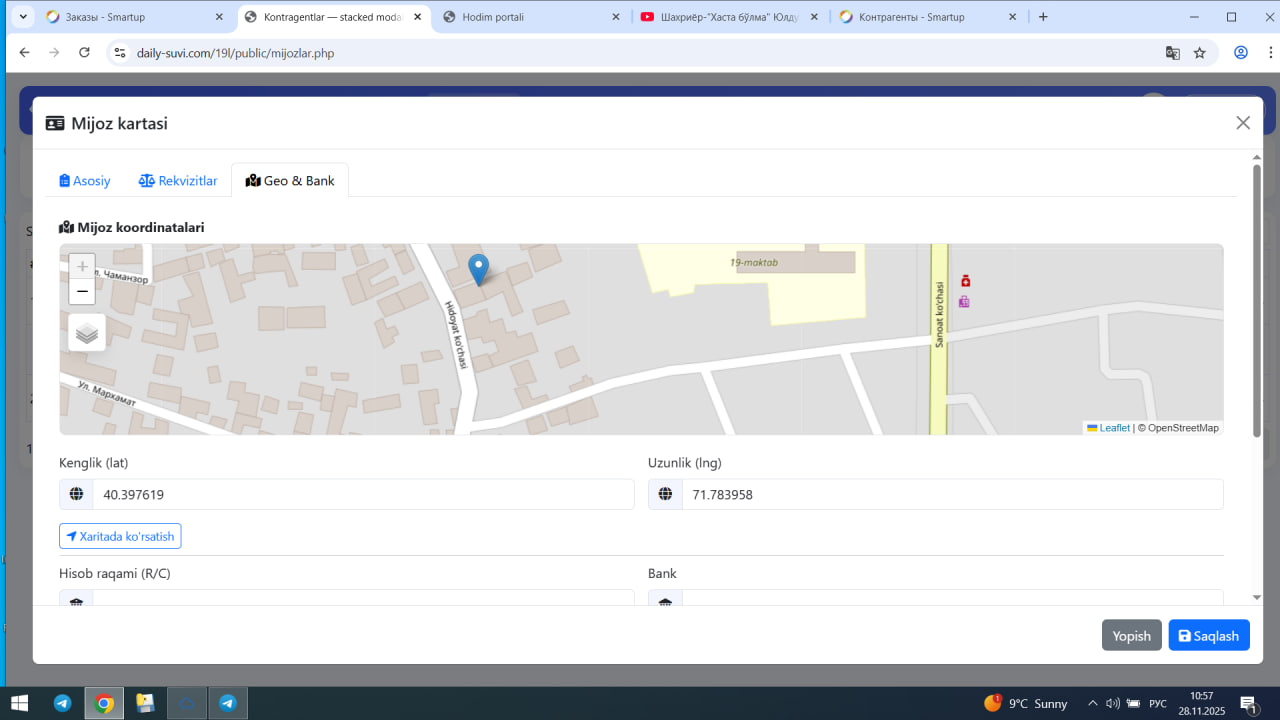The height and width of the screenshot is (720, 1280).
Task: Close the Mijoz kartasi modal with X
Action: [1243, 123]
